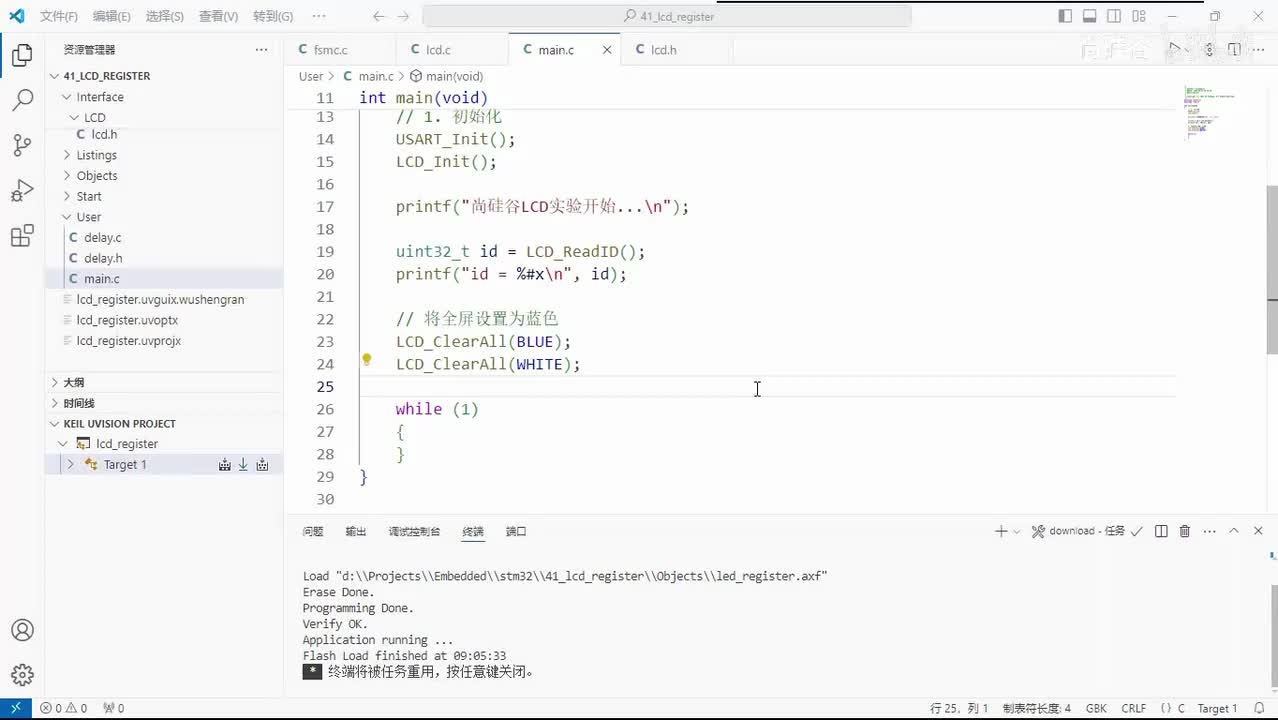
Task: Collapse the lcd_register project node
Action: [x=63, y=444]
